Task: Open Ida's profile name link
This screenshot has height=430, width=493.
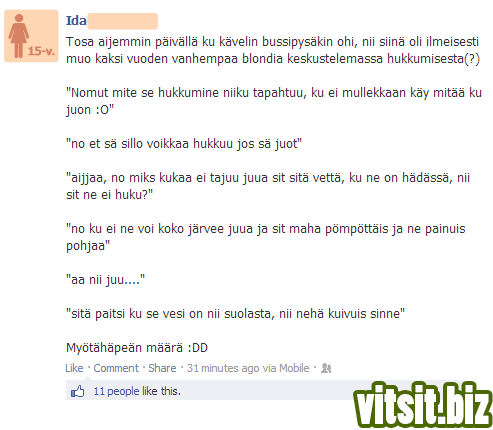Action: pyautogui.click(x=76, y=21)
